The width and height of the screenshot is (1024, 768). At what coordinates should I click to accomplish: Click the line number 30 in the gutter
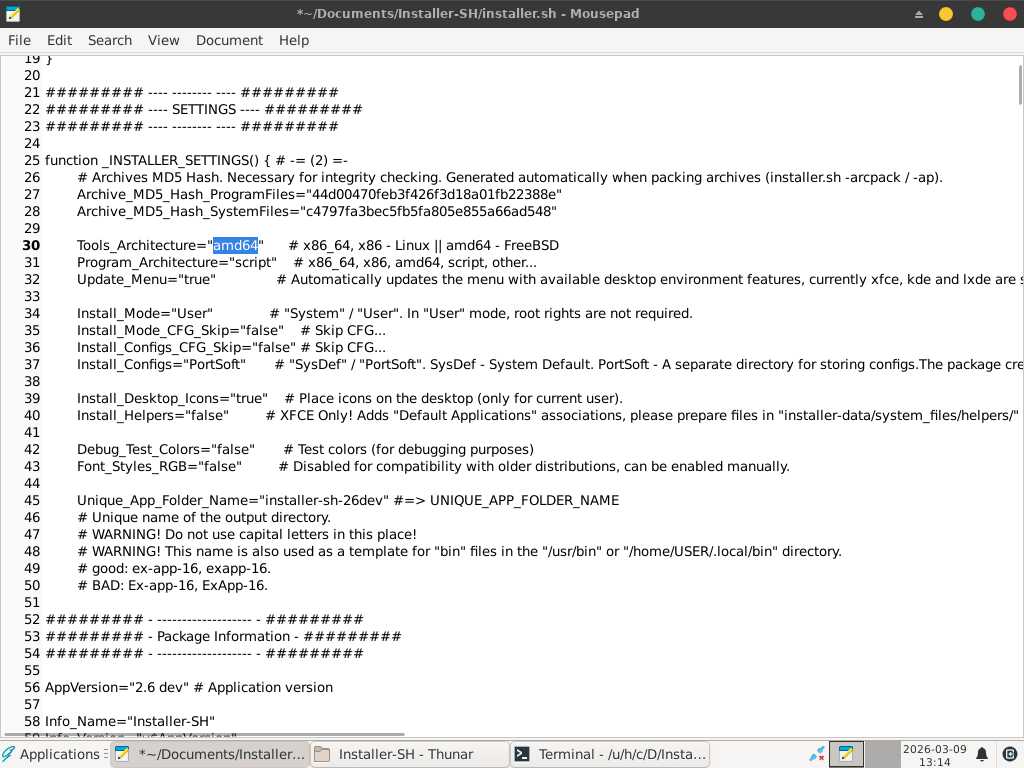tap(31, 246)
